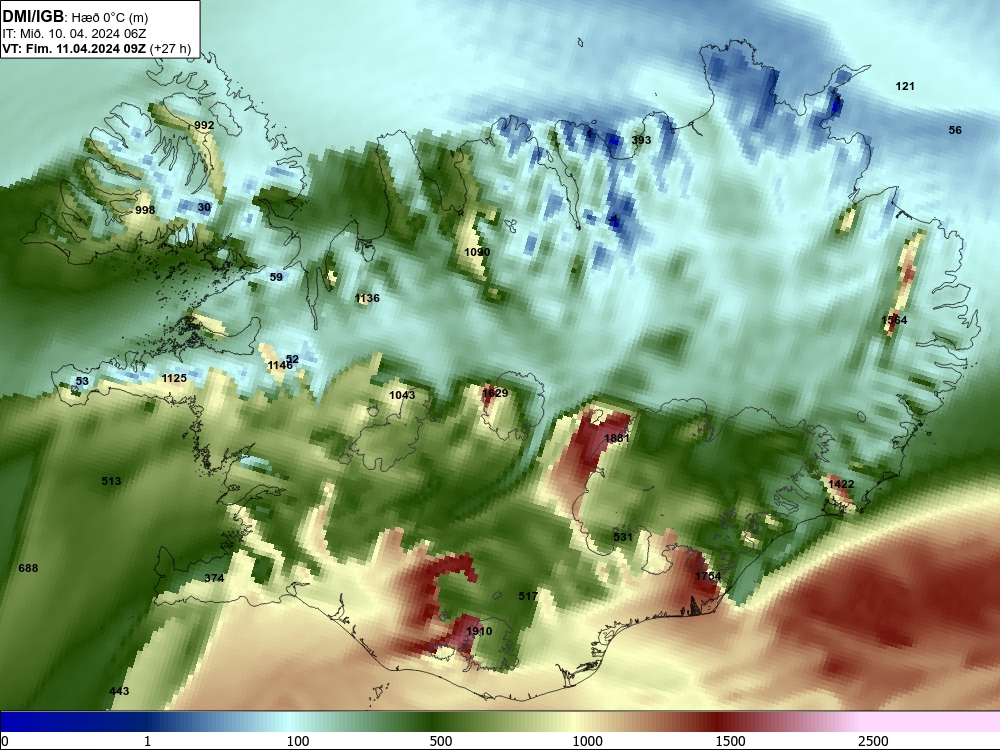Click the 1629 map value
The width and height of the screenshot is (1000, 750).
point(495,393)
